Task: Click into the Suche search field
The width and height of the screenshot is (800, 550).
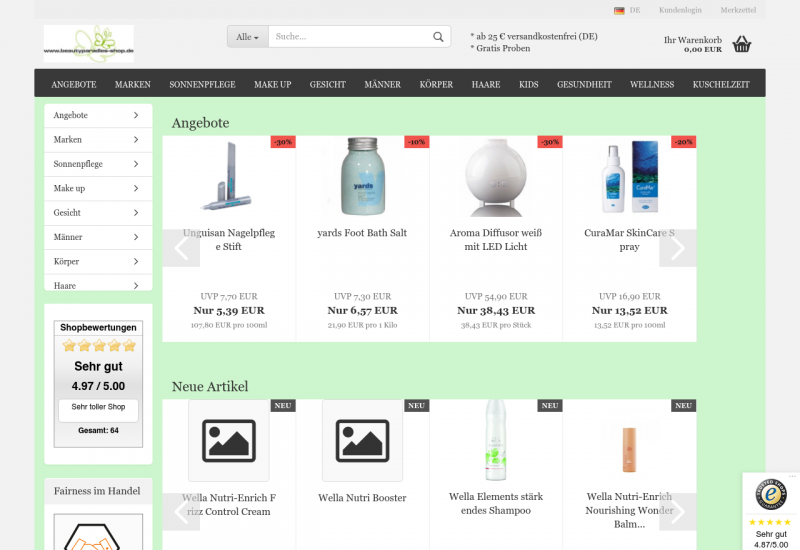Action: (x=350, y=37)
